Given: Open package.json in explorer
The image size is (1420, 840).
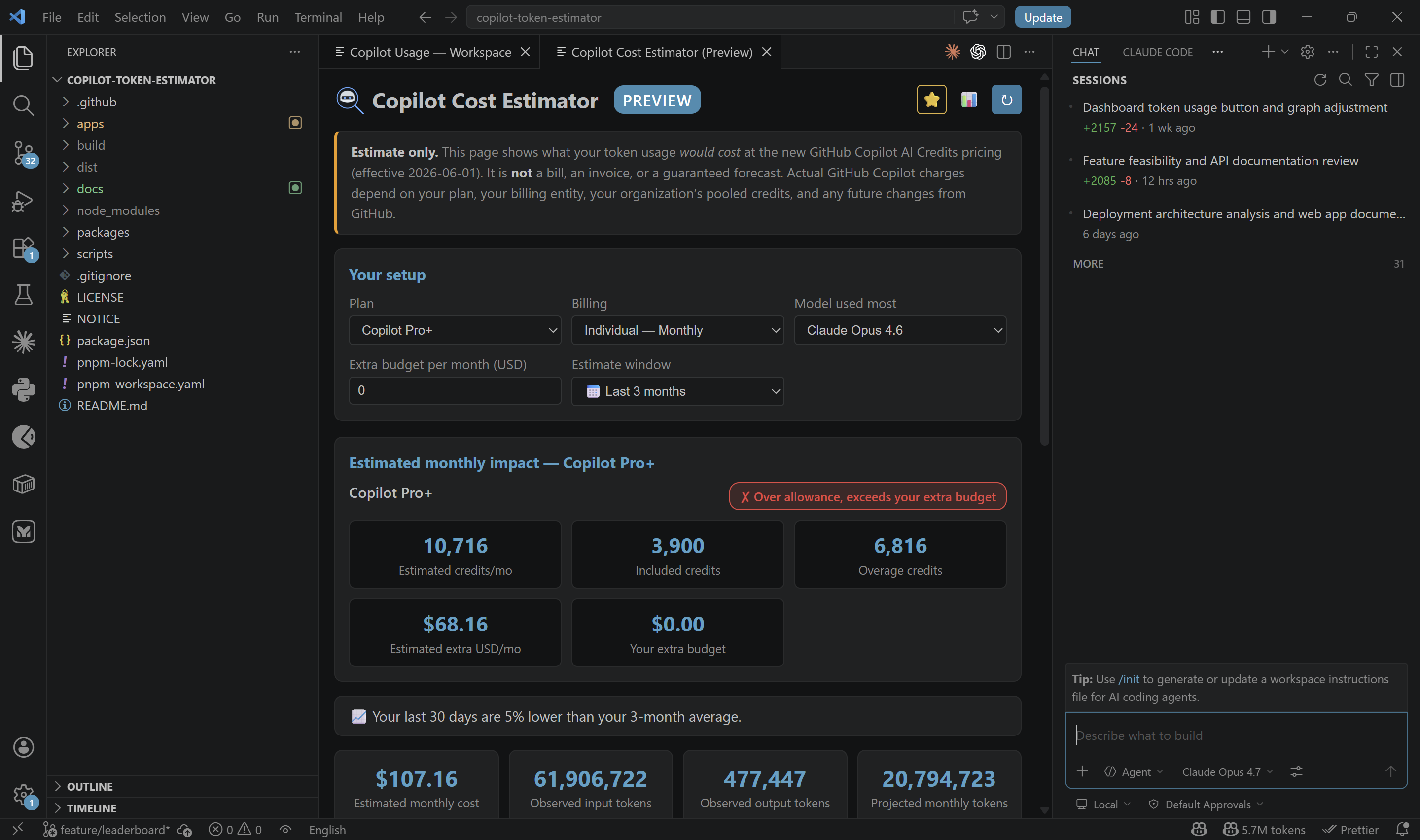Looking at the screenshot, I should (x=182, y=340).
